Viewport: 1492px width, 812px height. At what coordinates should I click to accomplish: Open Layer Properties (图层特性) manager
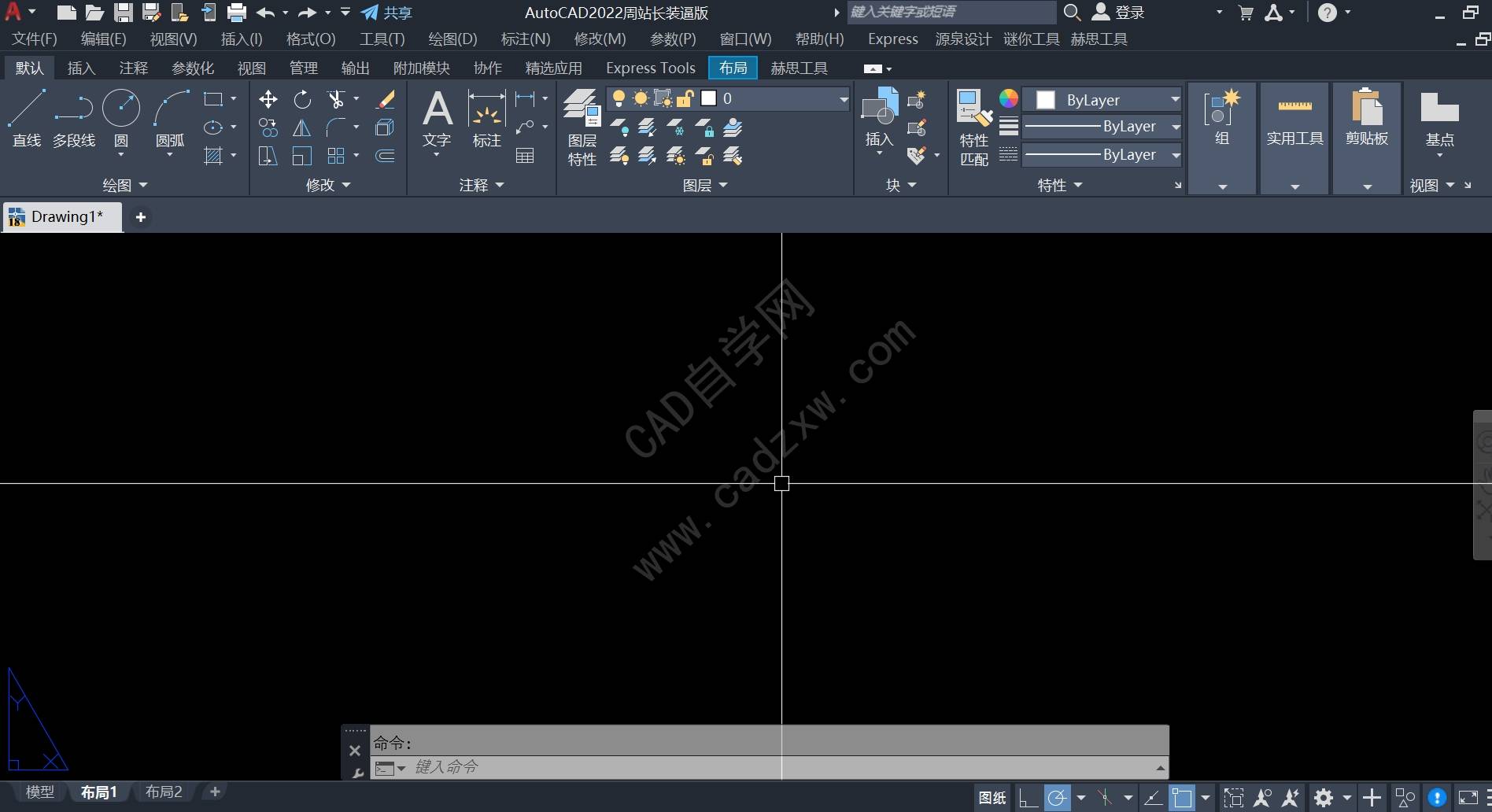pyautogui.click(x=582, y=127)
